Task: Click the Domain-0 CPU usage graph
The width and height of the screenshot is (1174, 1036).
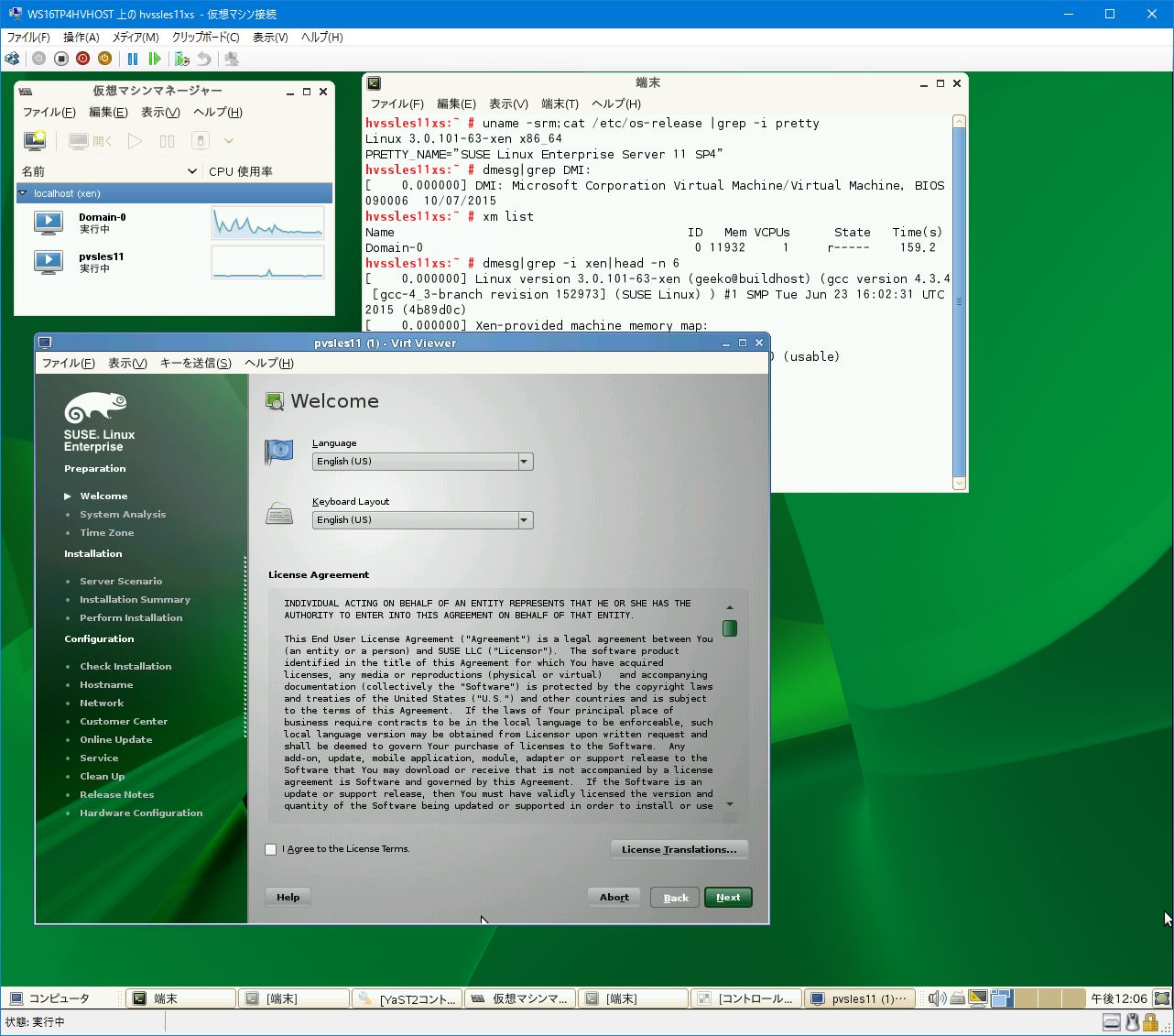Action: coord(267,223)
